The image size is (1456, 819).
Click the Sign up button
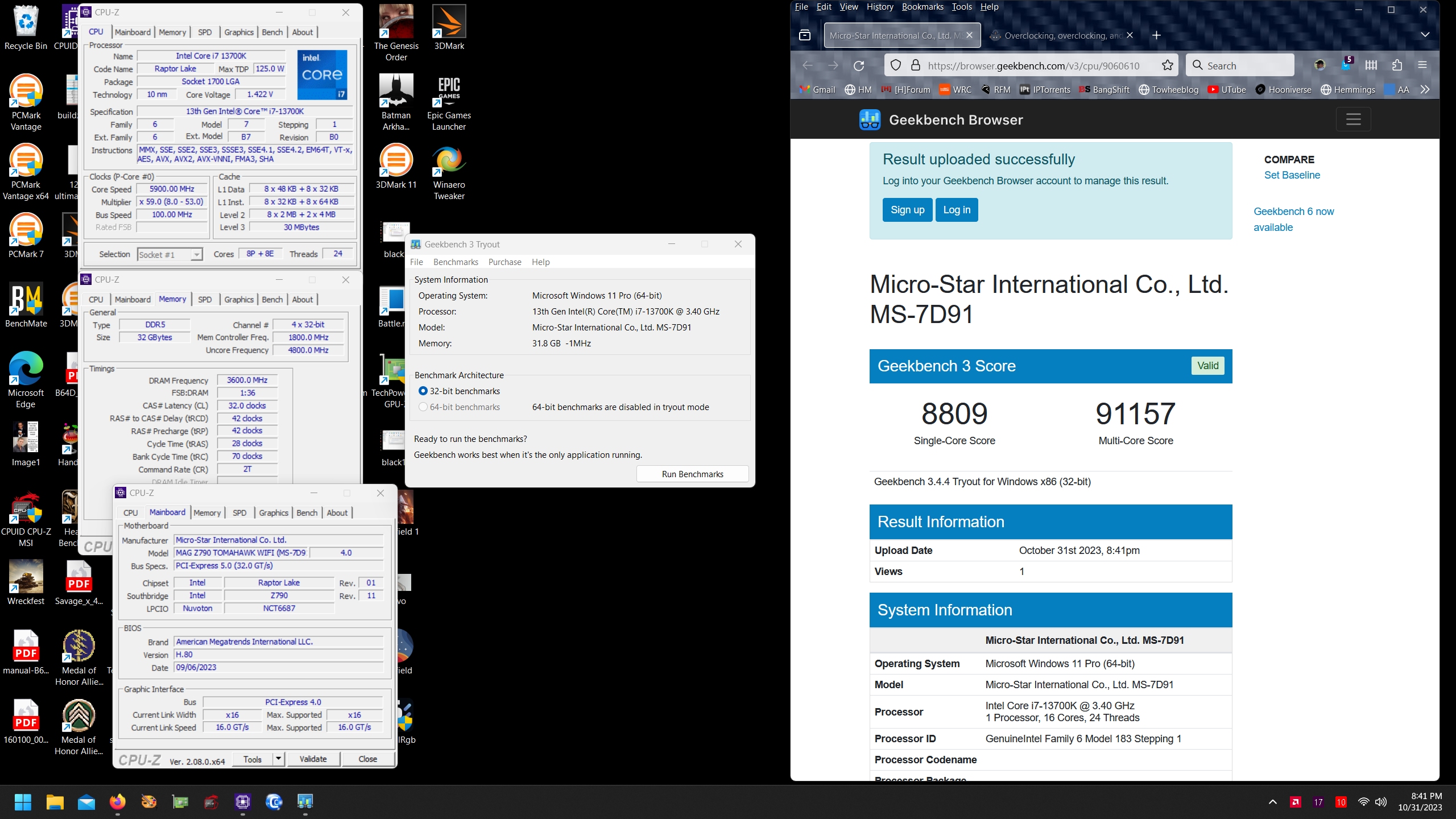(x=907, y=210)
